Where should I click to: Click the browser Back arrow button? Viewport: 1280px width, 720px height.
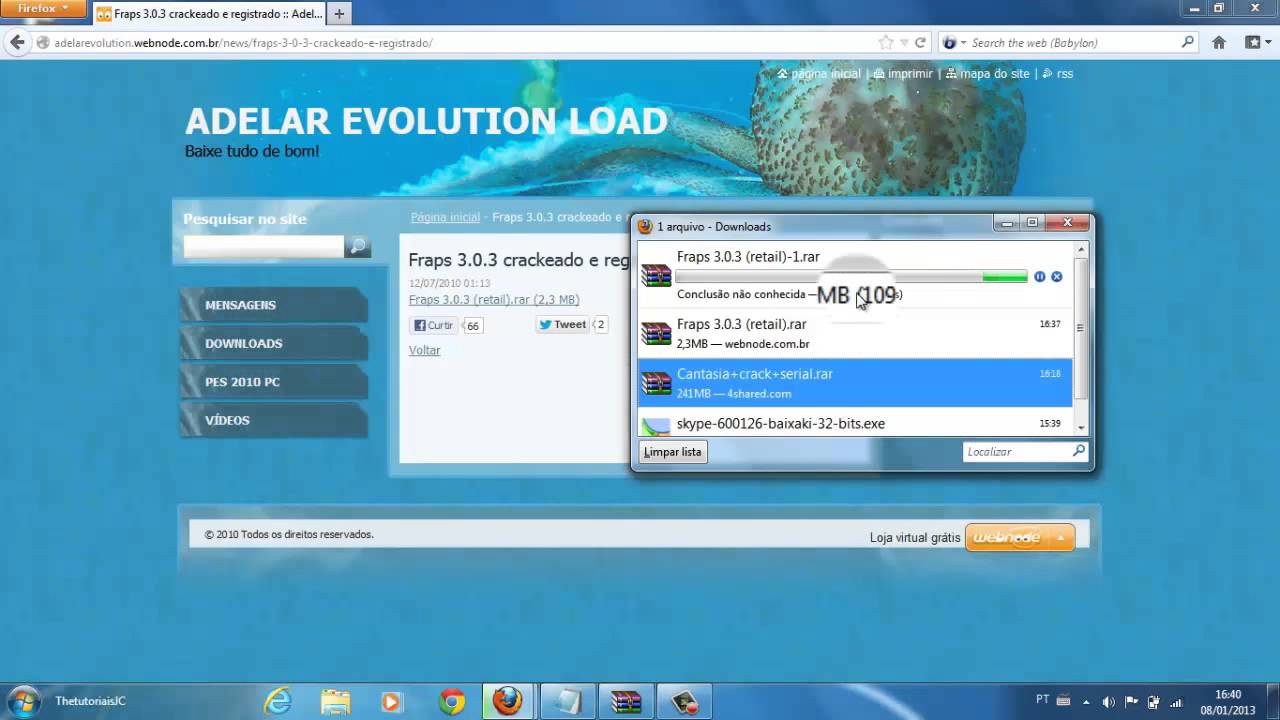[17, 43]
